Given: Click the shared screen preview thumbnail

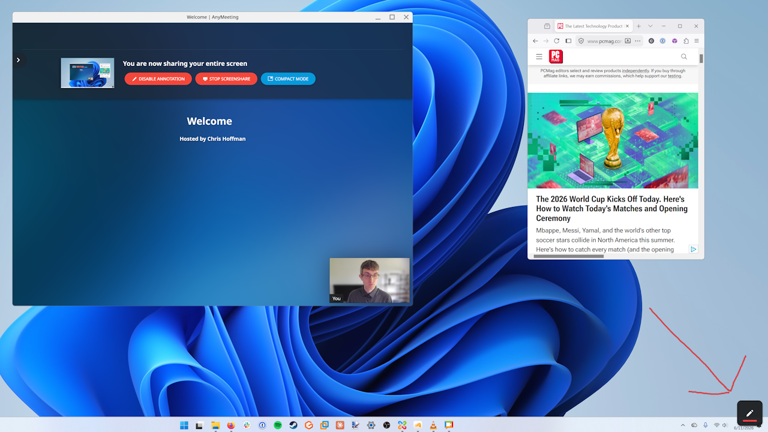Looking at the screenshot, I should click(87, 73).
